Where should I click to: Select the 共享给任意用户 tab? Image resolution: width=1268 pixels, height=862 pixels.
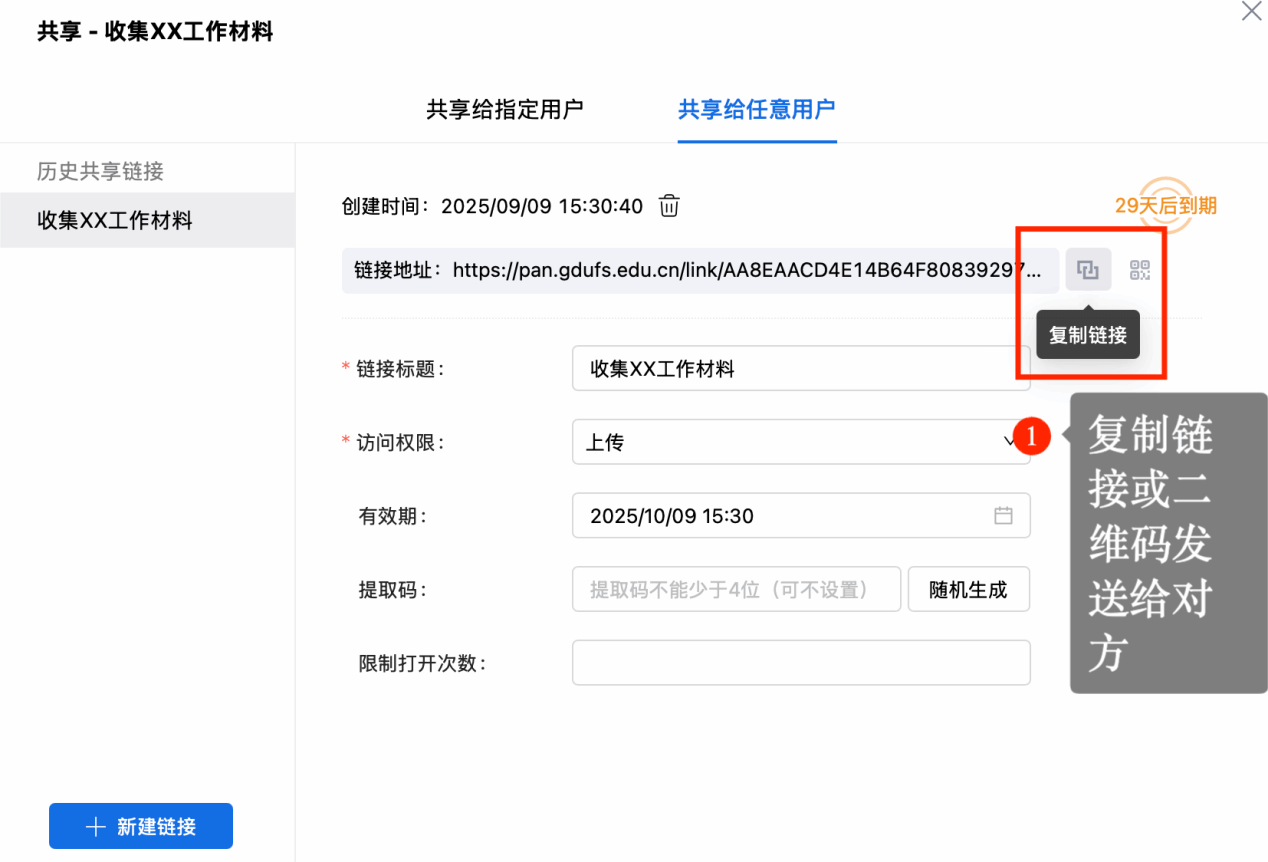click(756, 109)
